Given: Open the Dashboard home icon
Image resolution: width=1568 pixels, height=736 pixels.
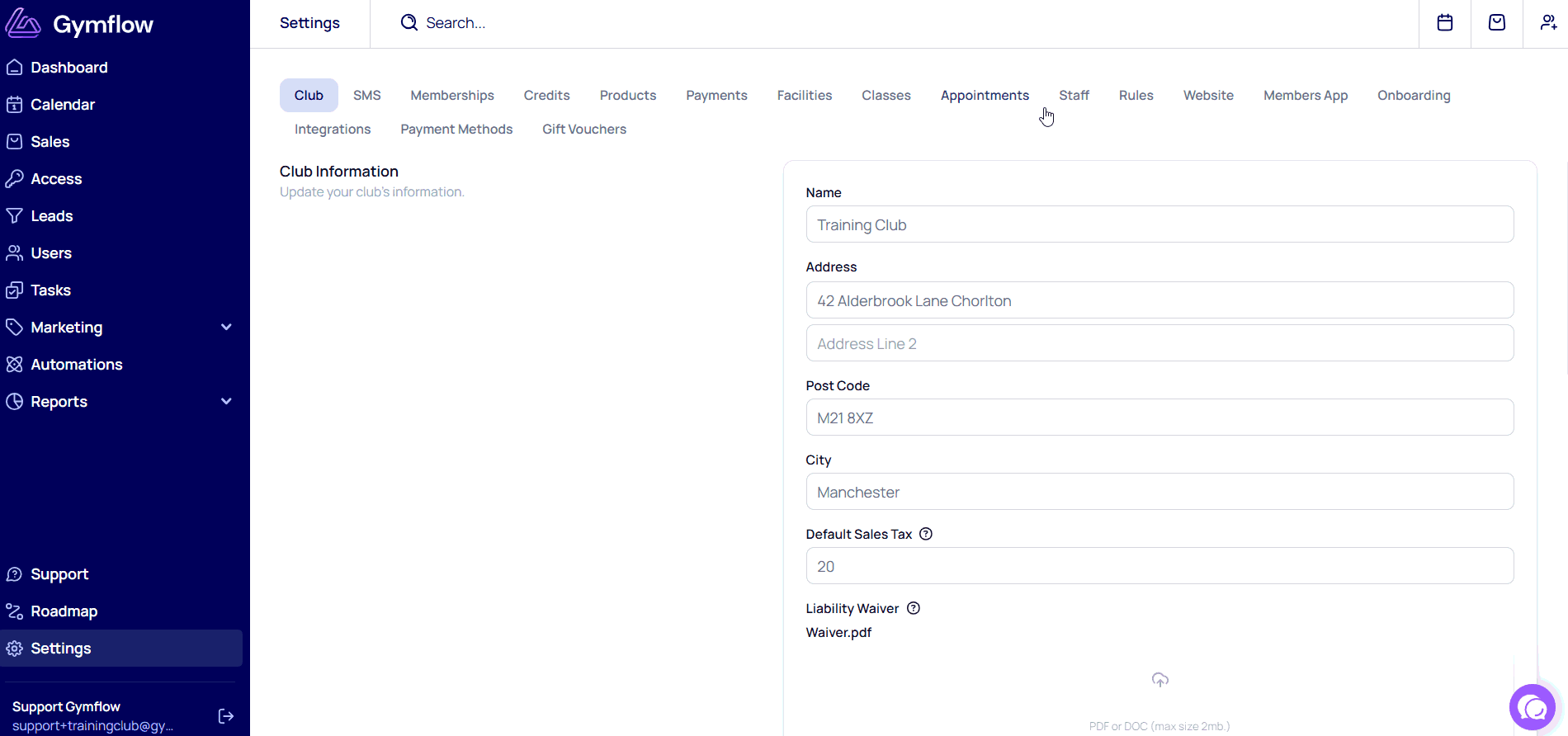Looking at the screenshot, I should coord(14,68).
